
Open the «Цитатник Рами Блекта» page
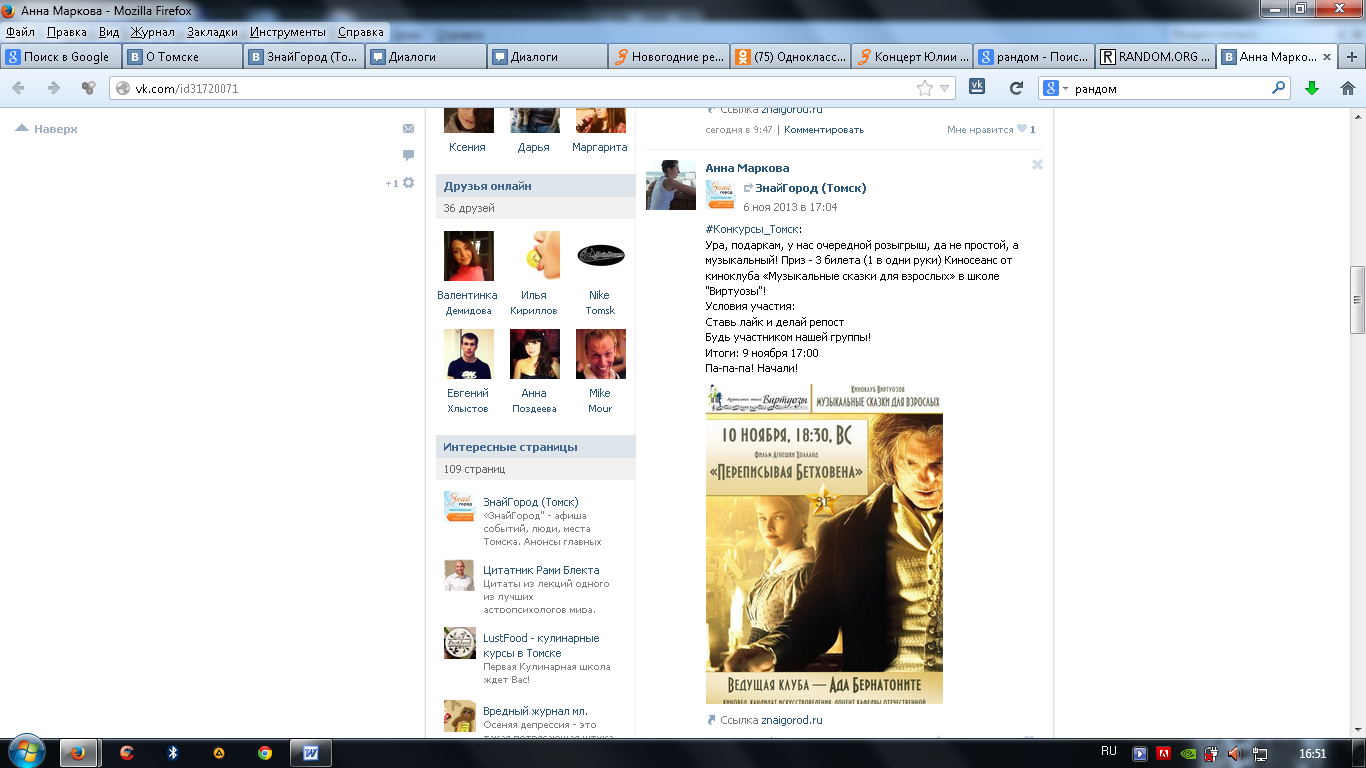click(x=541, y=570)
